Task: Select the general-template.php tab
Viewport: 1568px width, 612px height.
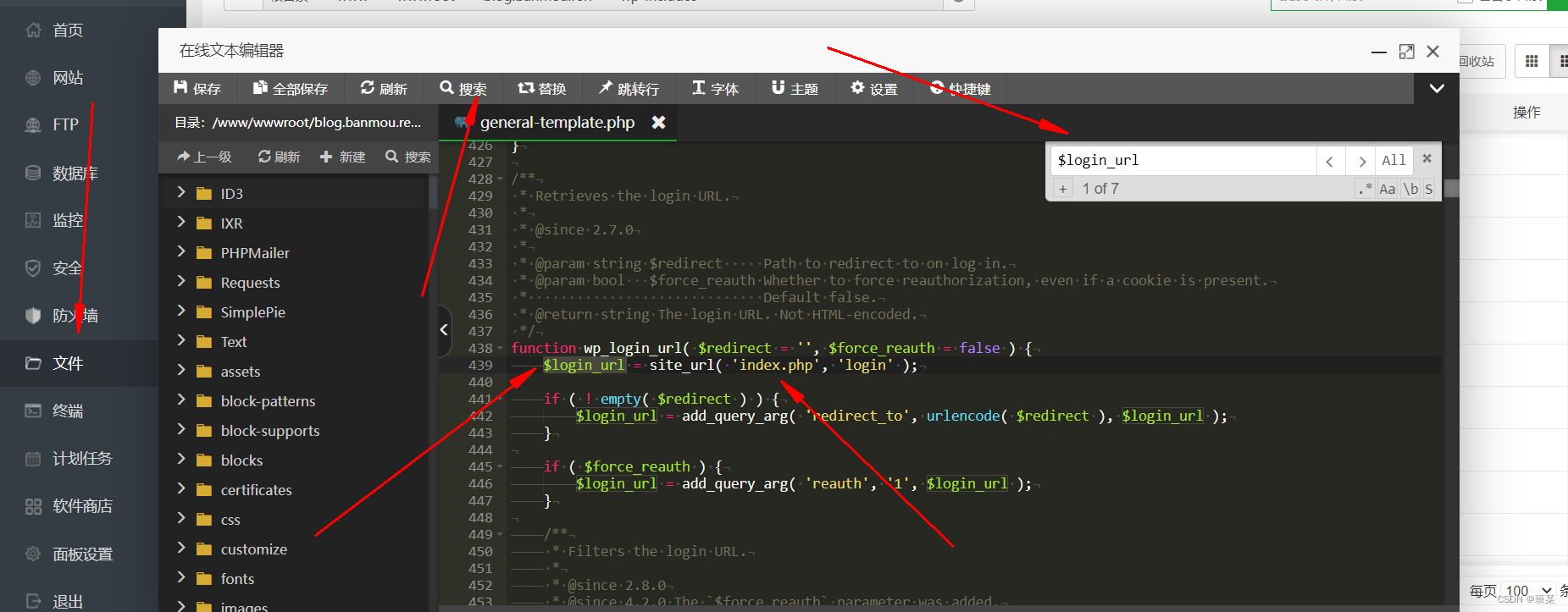Action: [x=557, y=122]
